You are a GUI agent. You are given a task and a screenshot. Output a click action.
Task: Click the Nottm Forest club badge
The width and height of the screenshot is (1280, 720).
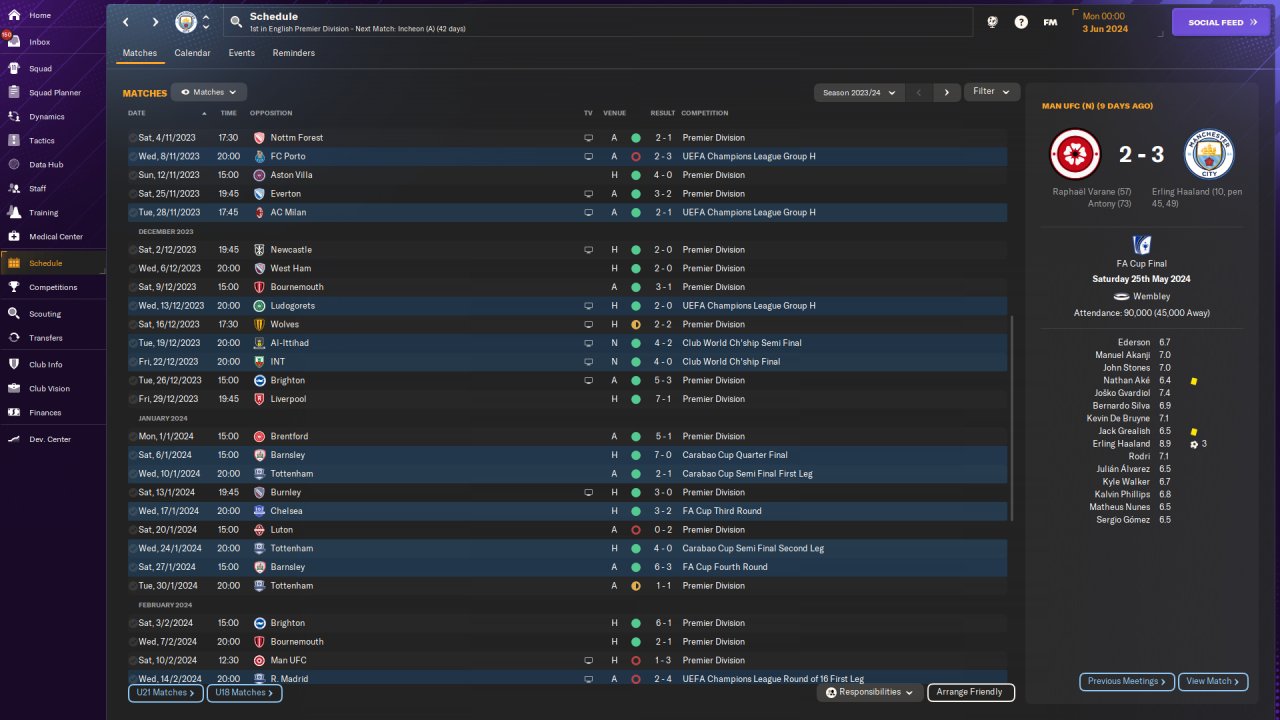259,138
